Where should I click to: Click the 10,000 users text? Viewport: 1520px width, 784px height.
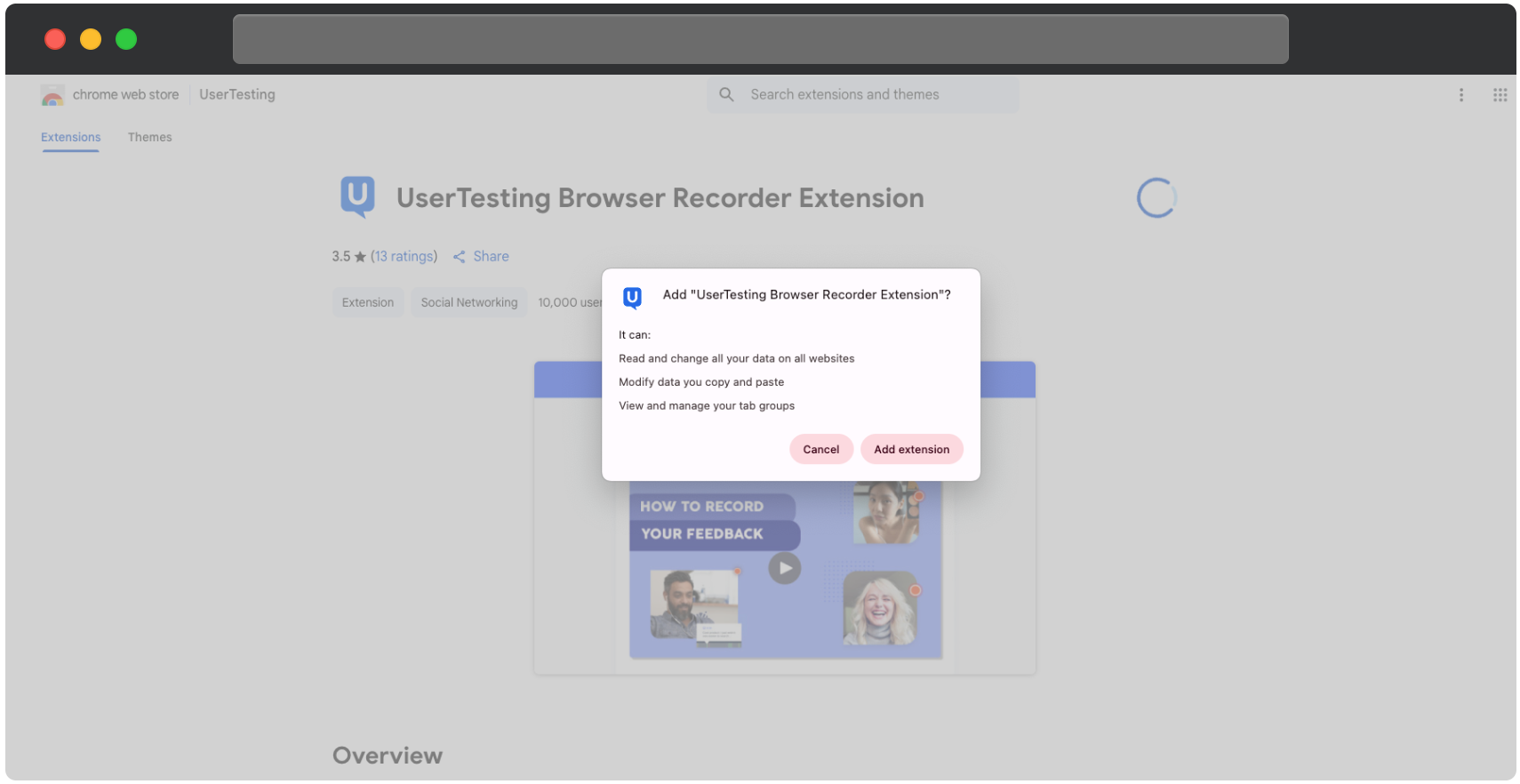click(570, 302)
